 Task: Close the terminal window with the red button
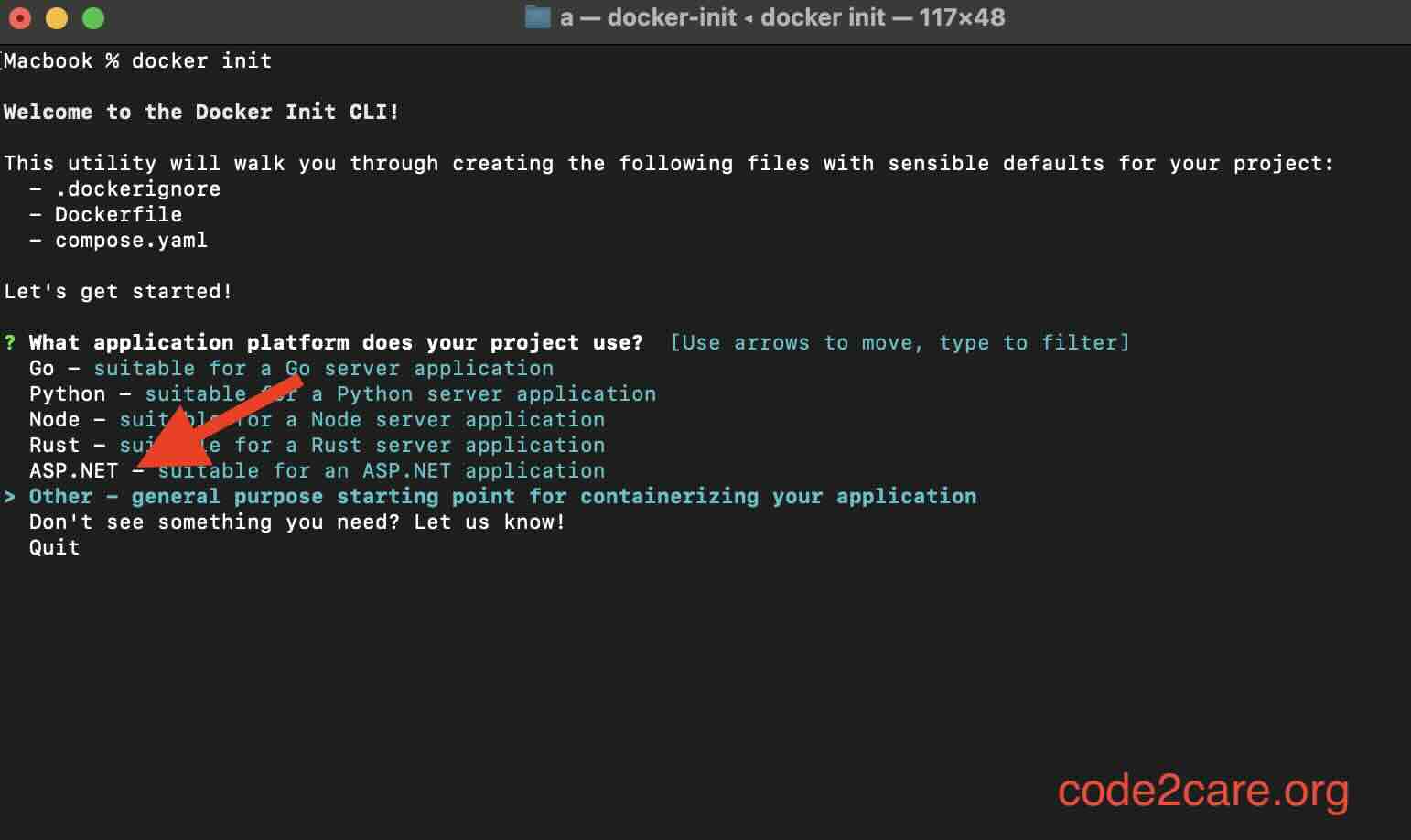[20, 17]
